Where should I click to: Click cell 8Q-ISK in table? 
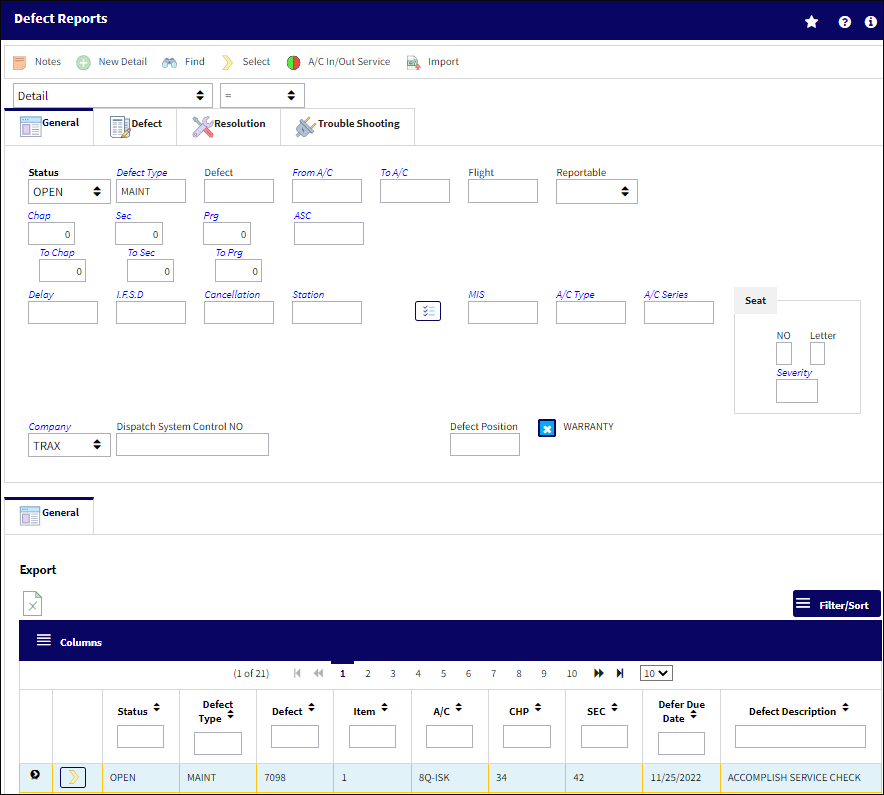click(x=450, y=778)
